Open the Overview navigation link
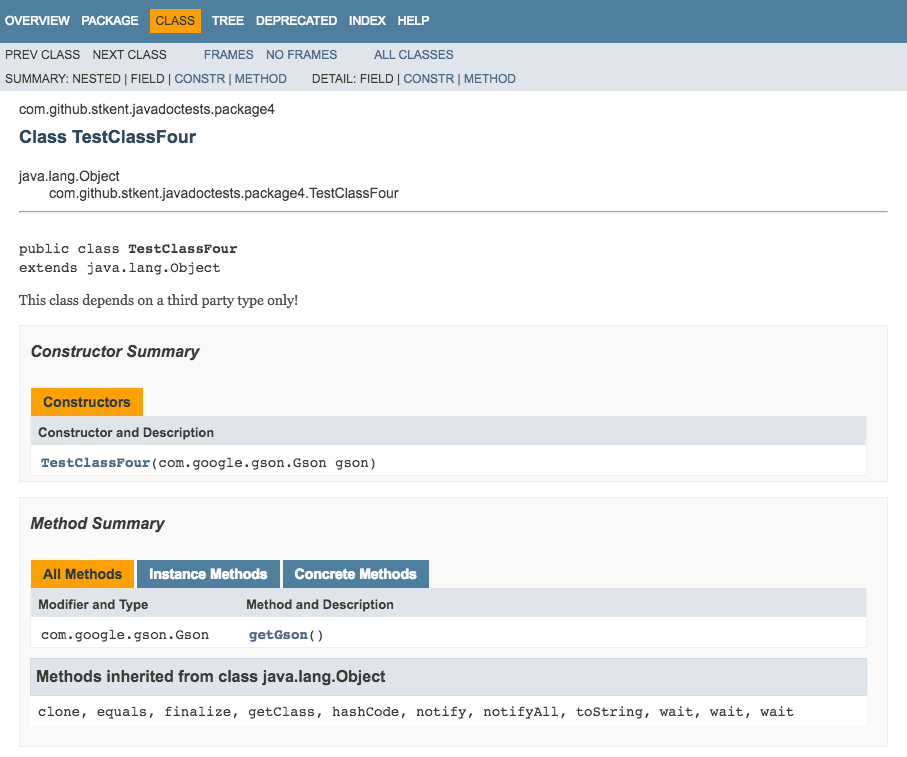This screenshot has height=757, width=907. [37, 21]
